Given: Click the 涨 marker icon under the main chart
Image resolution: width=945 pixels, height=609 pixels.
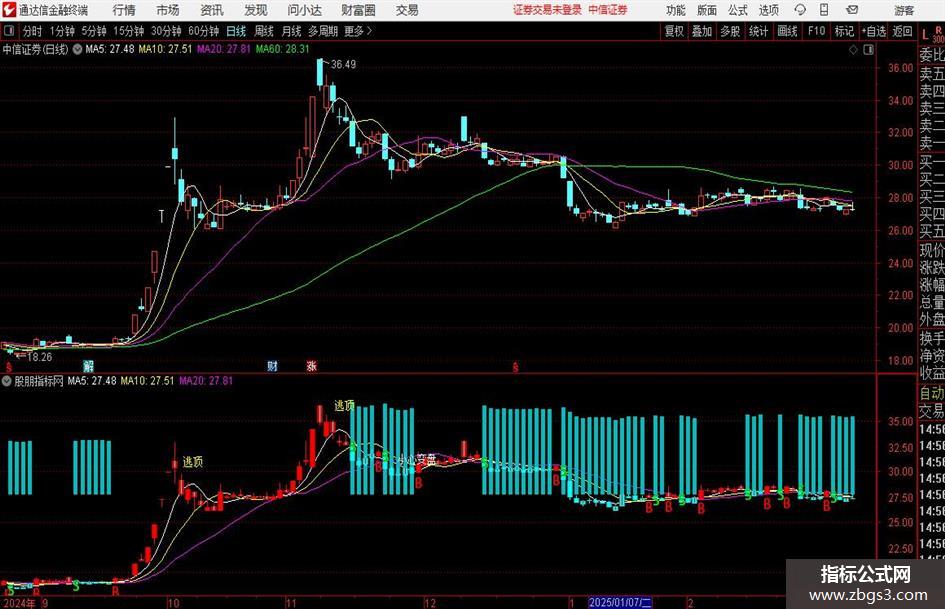Looking at the screenshot, I should (x=312, y=365).
